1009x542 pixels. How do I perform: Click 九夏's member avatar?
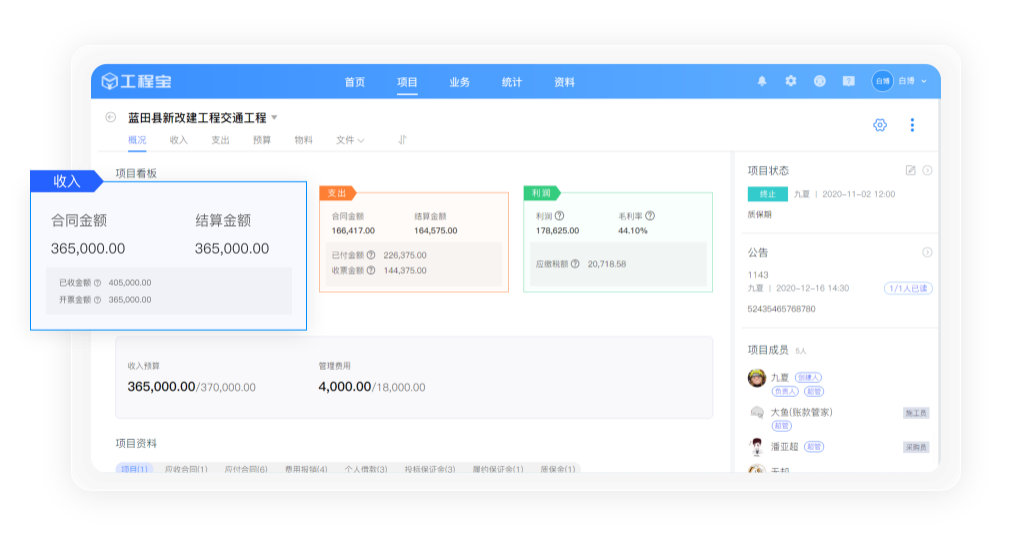pos(757,378)
